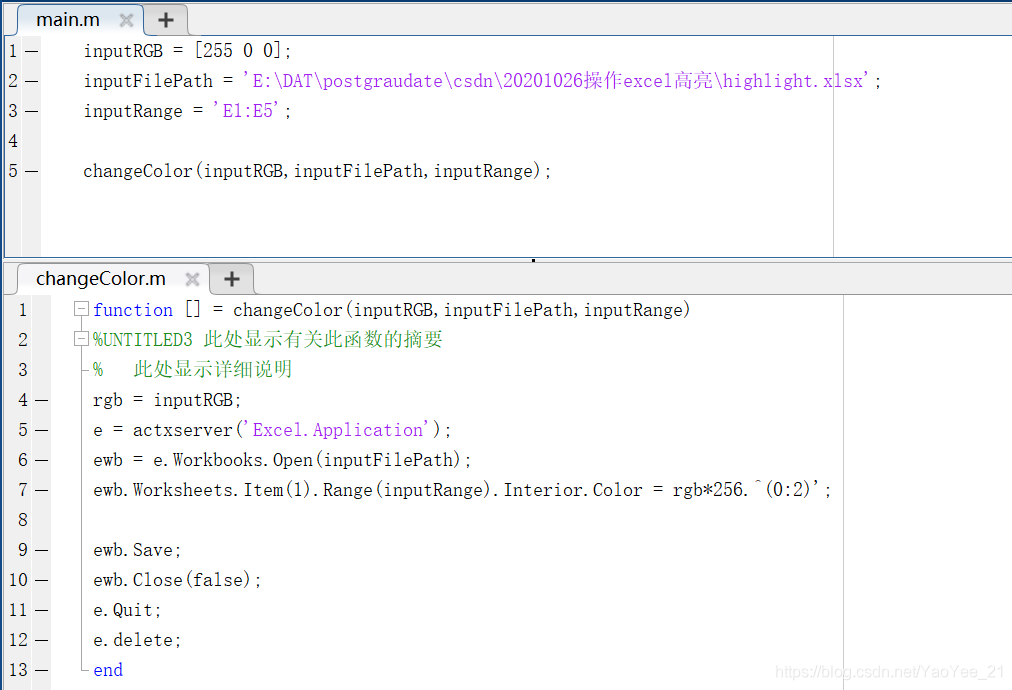Screen dimensions: 1012x690
Task: Click the Interior.Color assignment line
Action: [x=462, y=490]
